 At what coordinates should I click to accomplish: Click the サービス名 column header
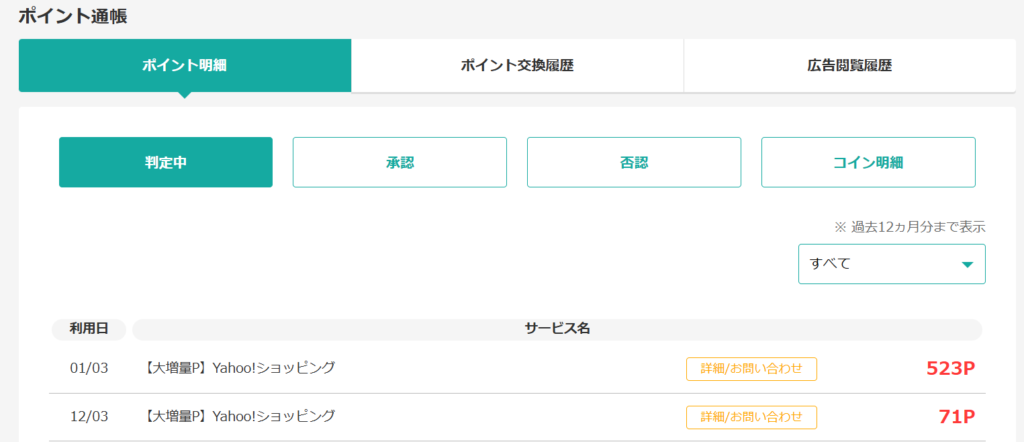pos(557,329)
